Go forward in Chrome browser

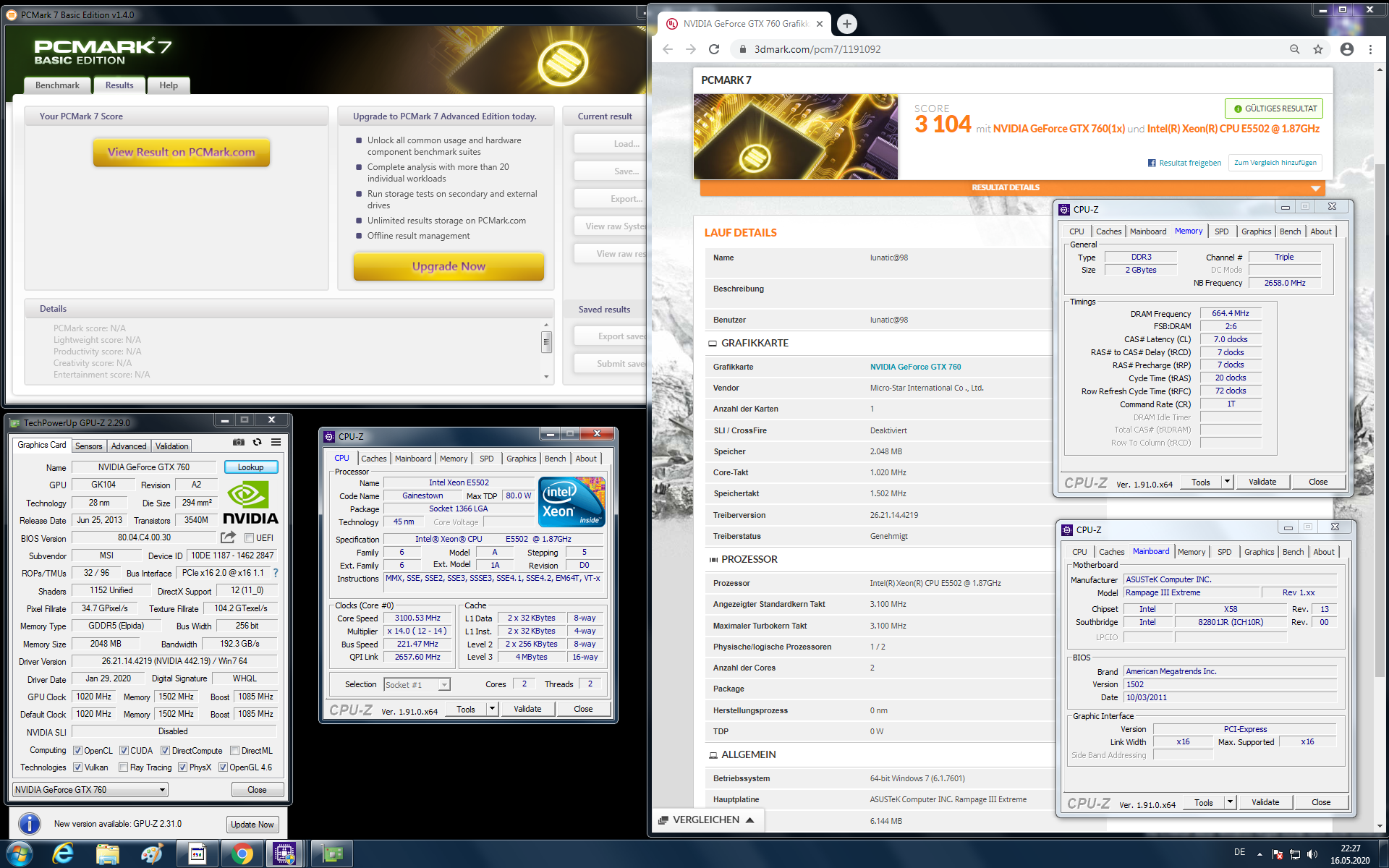pos(691,49)
